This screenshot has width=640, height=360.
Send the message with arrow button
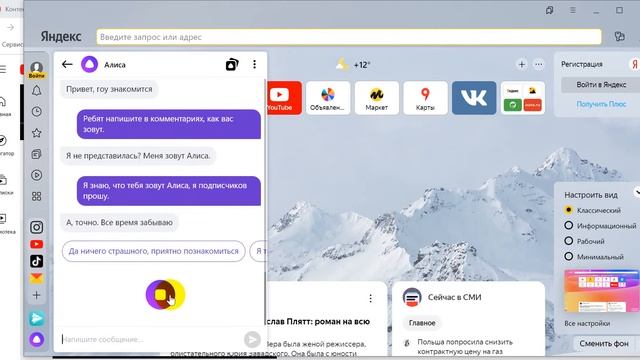(252, 339)
